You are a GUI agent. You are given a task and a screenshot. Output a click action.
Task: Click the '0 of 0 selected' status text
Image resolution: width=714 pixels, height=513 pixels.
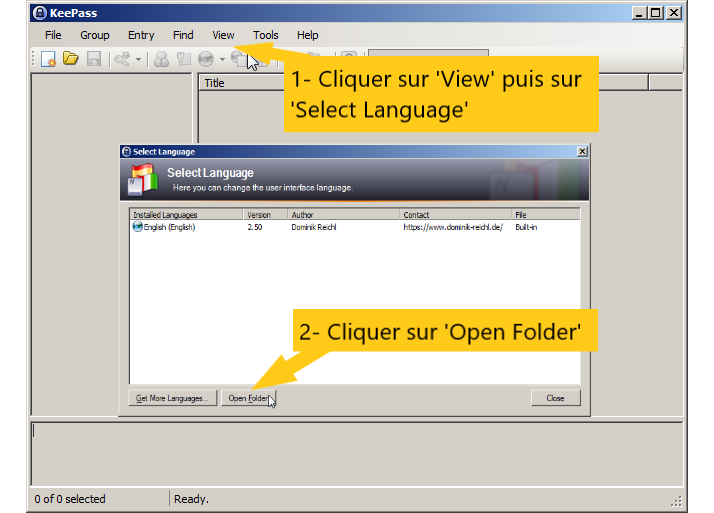coord(70,499)
